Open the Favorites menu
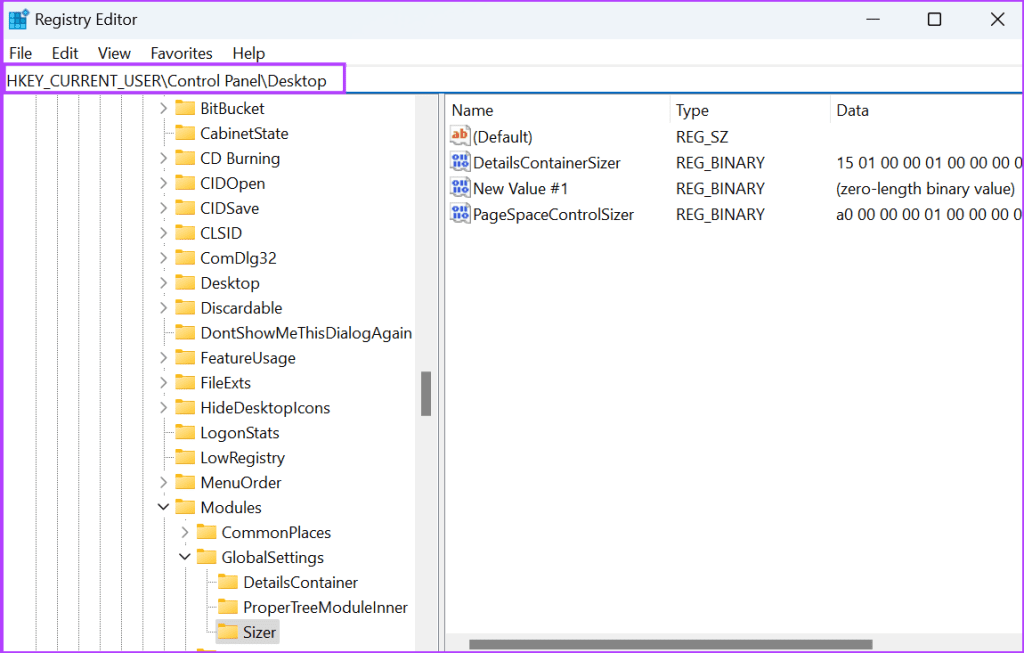Screen dimensions: 1024x653 coord(181,53)
